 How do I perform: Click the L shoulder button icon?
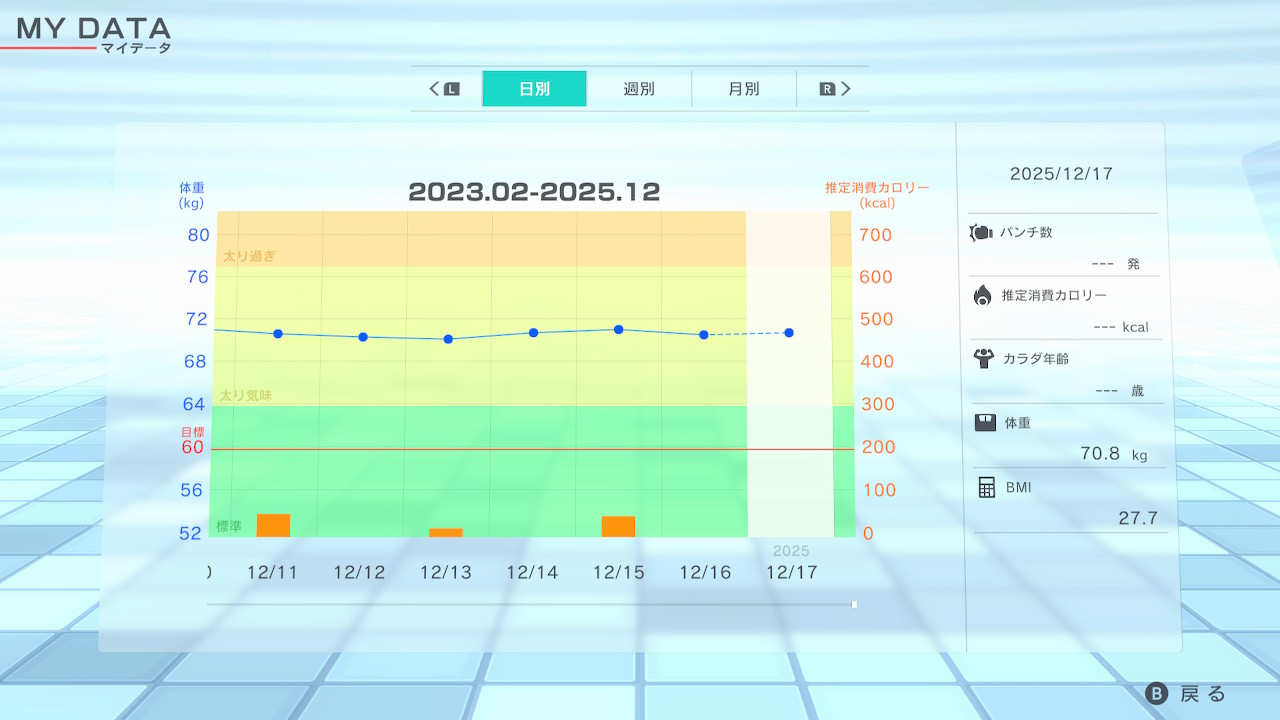pyautogui.click(x=451, y=89)
